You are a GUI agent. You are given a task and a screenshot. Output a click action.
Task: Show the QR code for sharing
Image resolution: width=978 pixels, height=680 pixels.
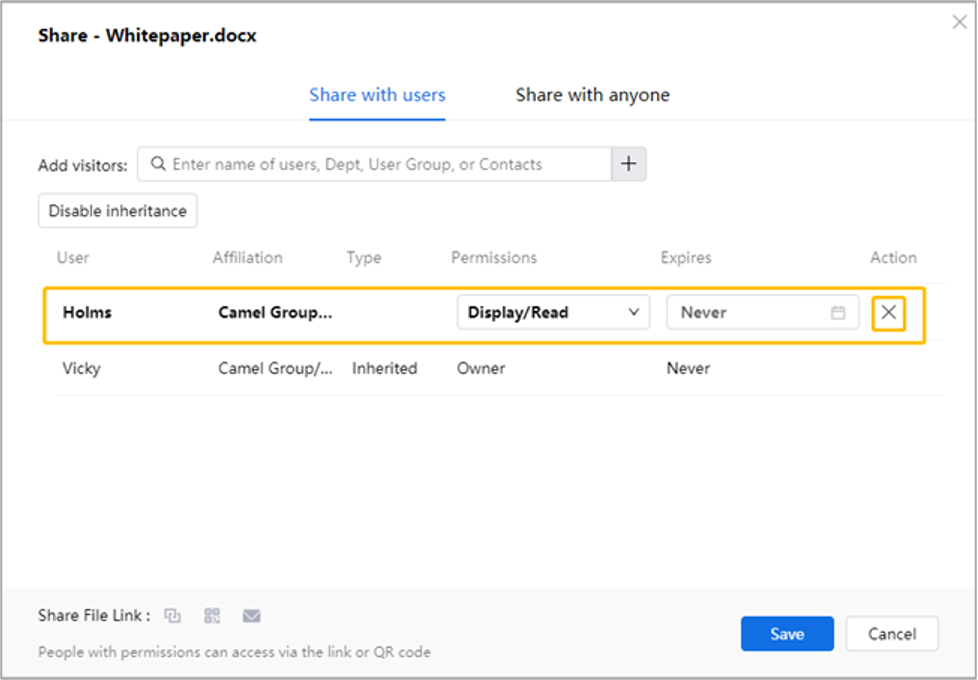point(212,616)
